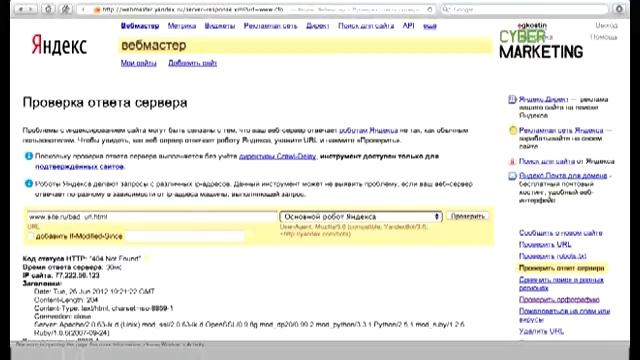Click the Выход link
640x360 pixels.
[x=606, y=25]
